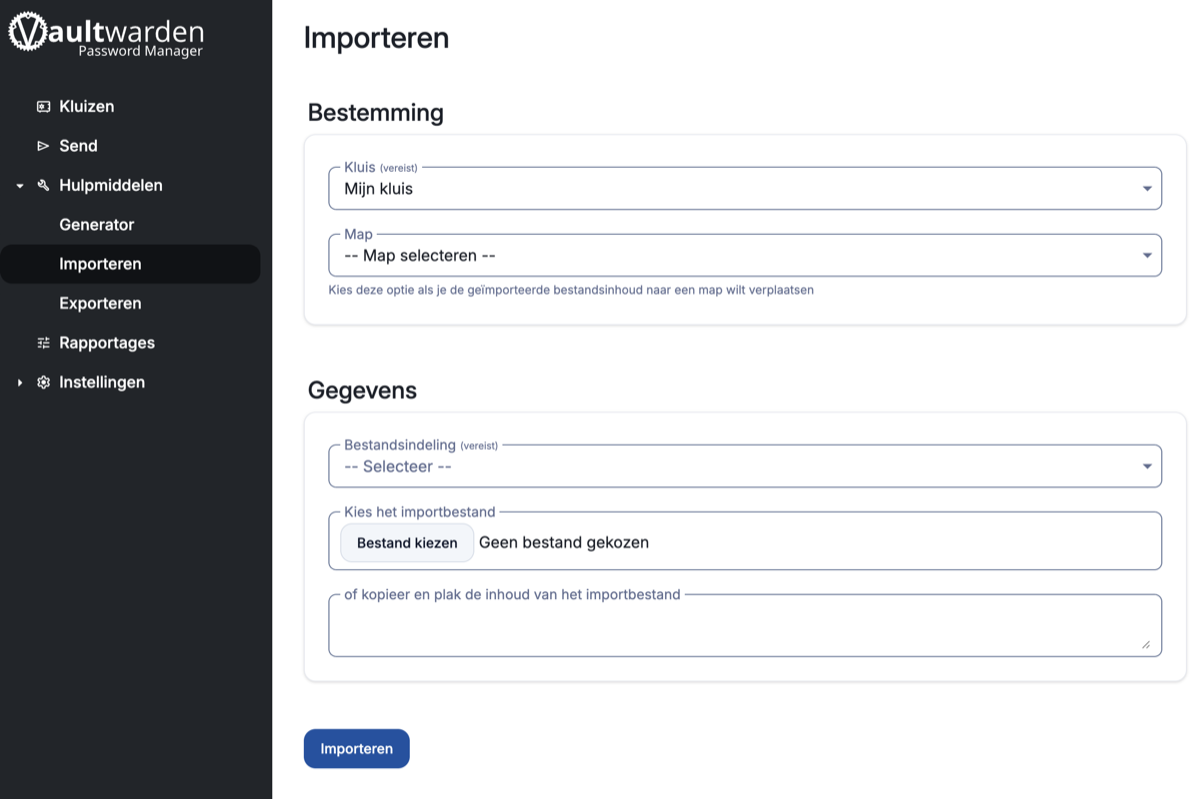
Task: Open Rapportages from the sidebar
Action: 106,343
